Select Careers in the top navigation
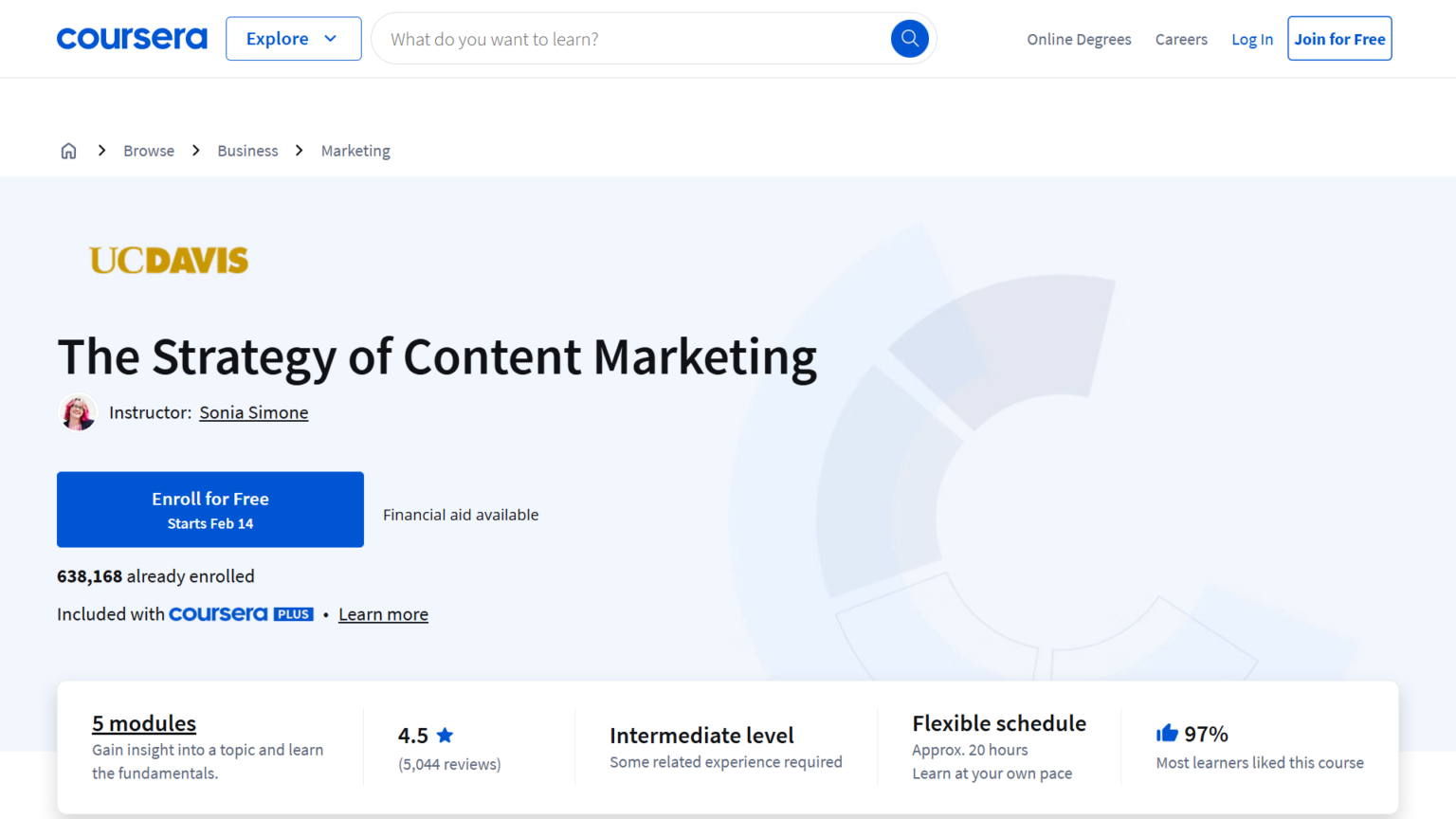 click(x=1181, y=39)
